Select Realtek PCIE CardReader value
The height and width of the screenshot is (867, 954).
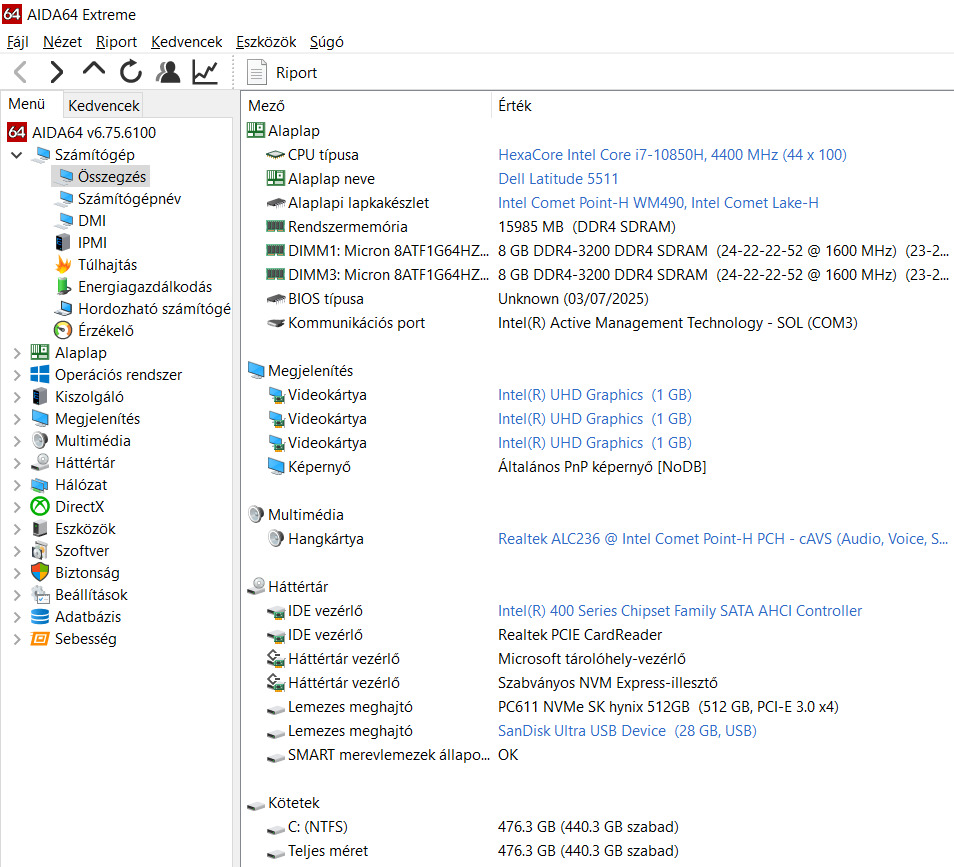coord(580,635)
